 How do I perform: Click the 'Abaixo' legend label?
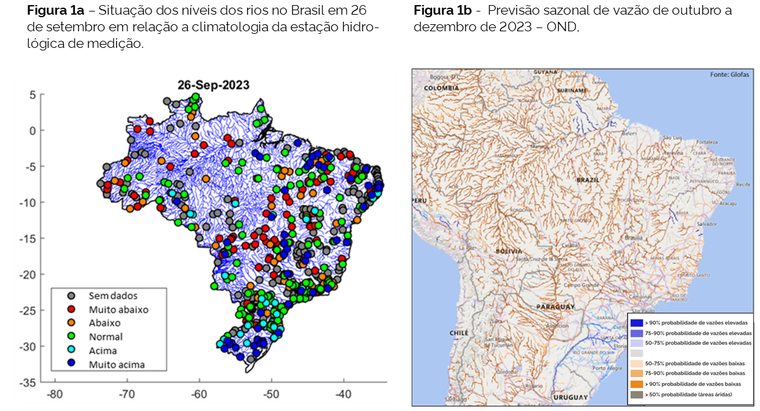point(104,323)
